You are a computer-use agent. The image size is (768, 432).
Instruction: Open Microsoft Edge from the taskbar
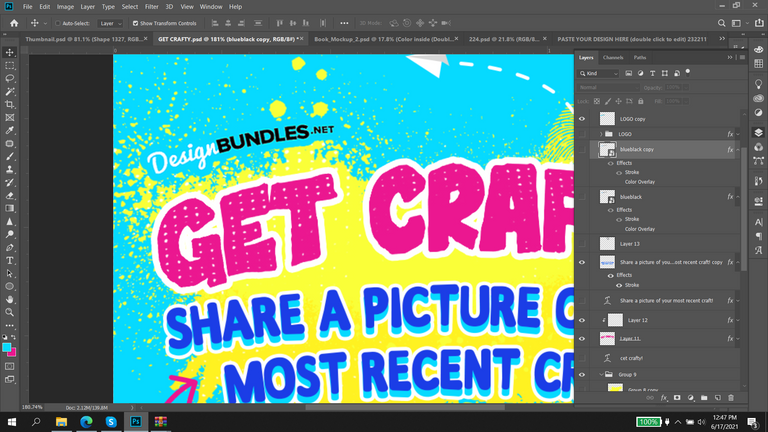point(85,422)
